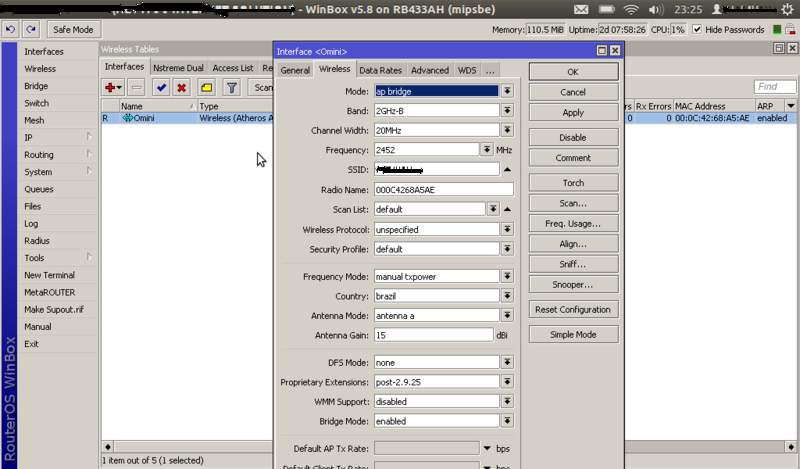
Task: Open the Frequency dropdown arrow
Action: [x=487, y=150]
